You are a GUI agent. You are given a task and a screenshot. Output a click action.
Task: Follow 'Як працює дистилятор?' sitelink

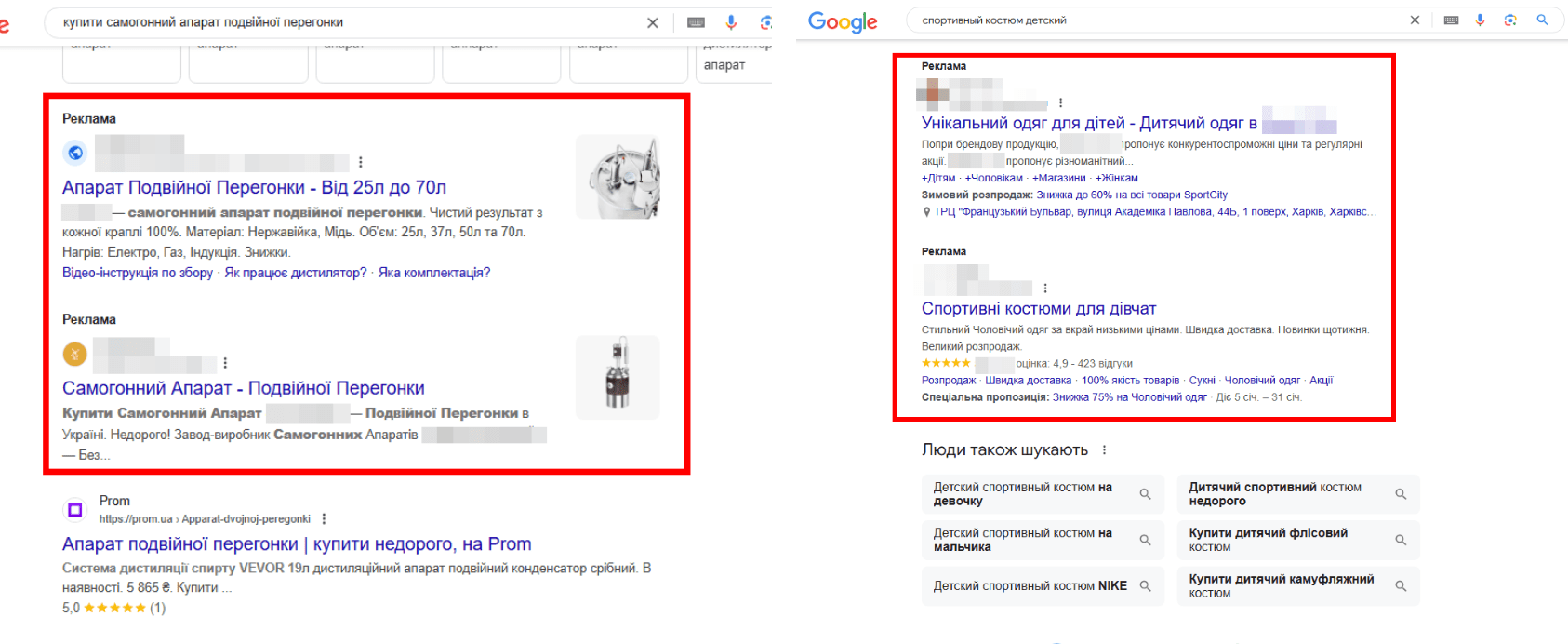[x=296, y=273]
